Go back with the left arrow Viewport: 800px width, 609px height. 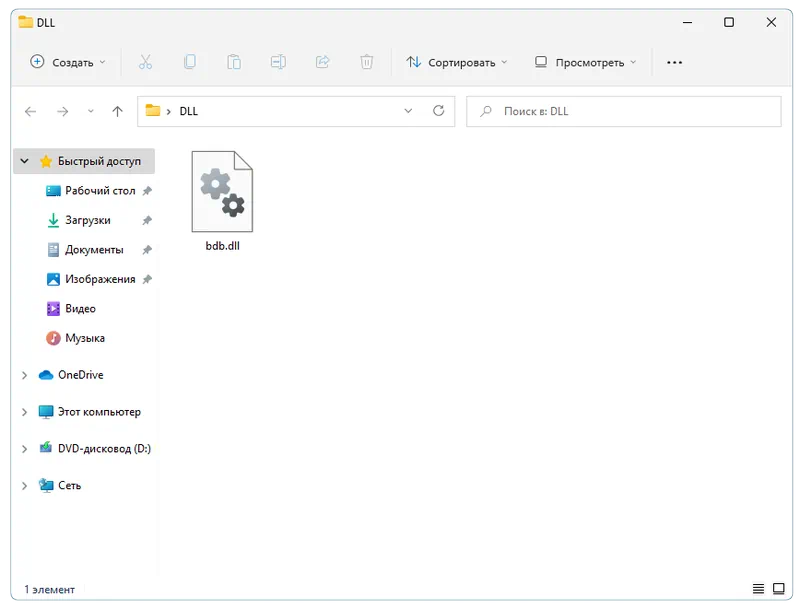pyautogui.click(x=31, y=111)
